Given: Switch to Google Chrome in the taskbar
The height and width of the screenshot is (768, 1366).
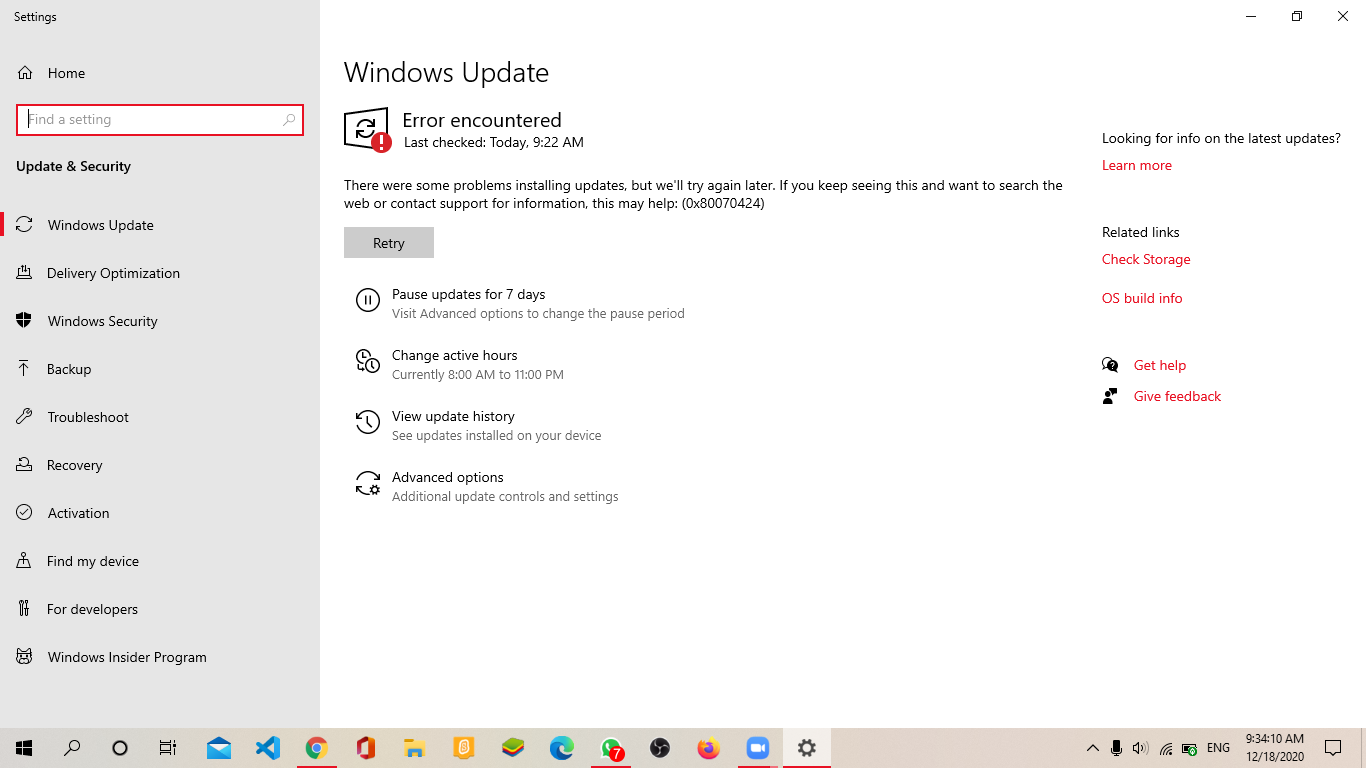Looking at the screenshot, I should tap(317, 748).
